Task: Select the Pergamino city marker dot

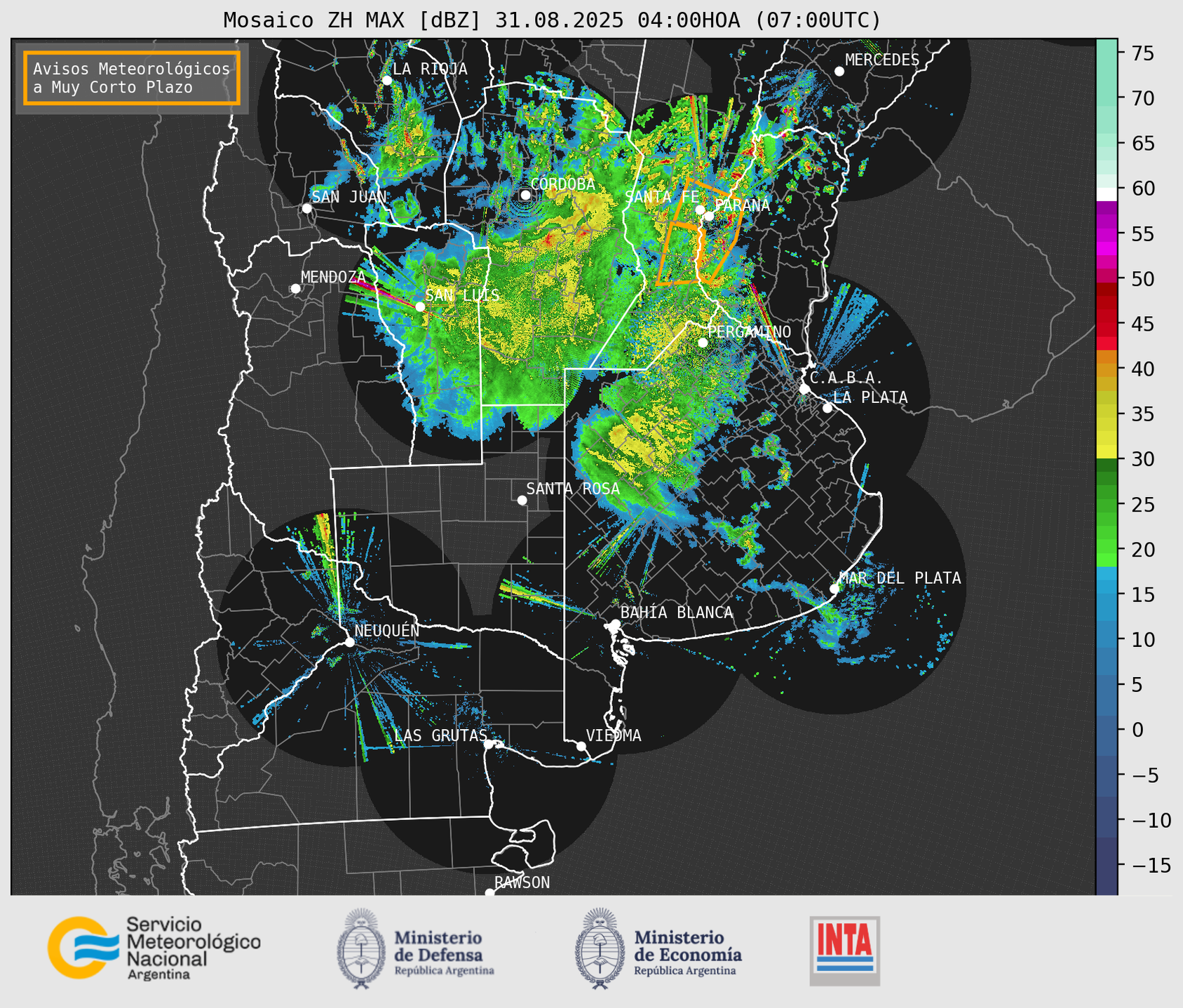Action: (703, 343)
